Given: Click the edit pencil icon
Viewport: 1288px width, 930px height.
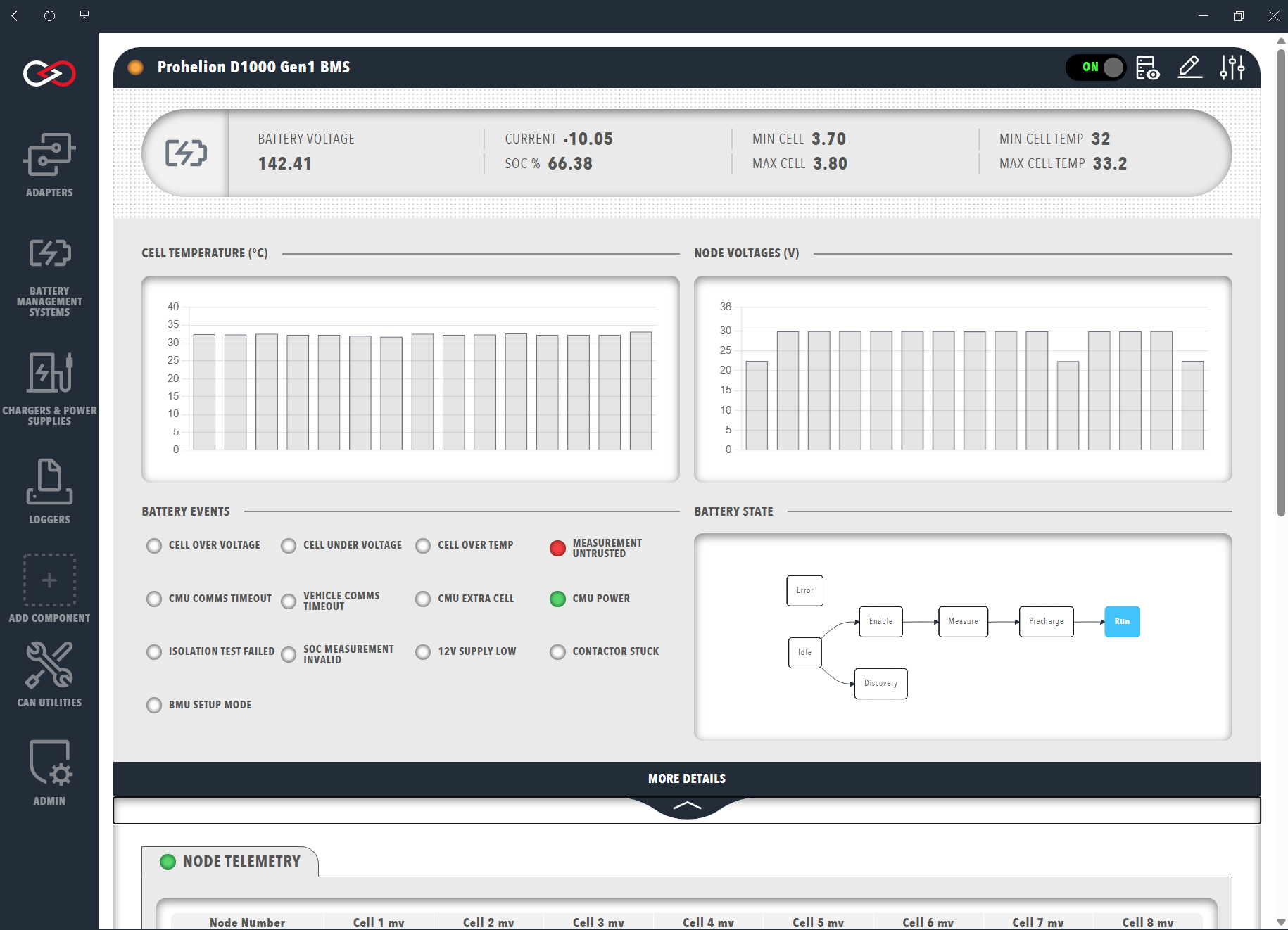Looking at the screenshot, I should coord(1189,68).
